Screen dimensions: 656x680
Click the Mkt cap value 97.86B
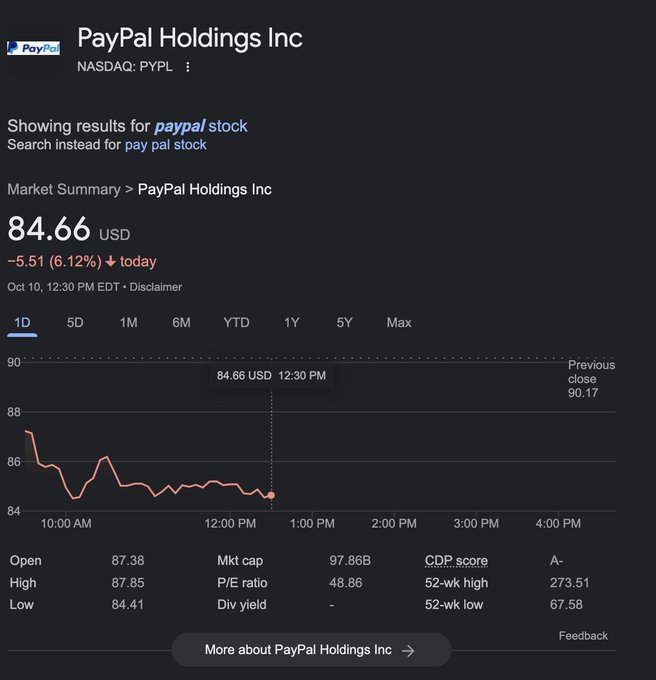click(x=350, y=561)
